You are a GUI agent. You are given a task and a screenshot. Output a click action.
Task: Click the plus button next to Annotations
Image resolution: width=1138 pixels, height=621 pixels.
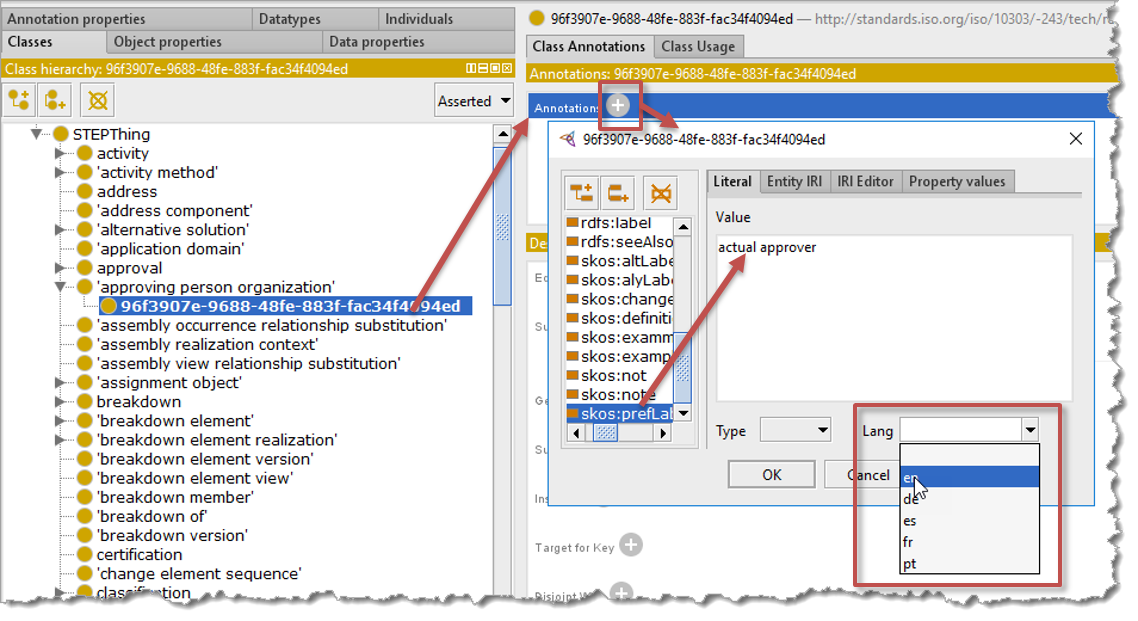[x=619, y=106]
